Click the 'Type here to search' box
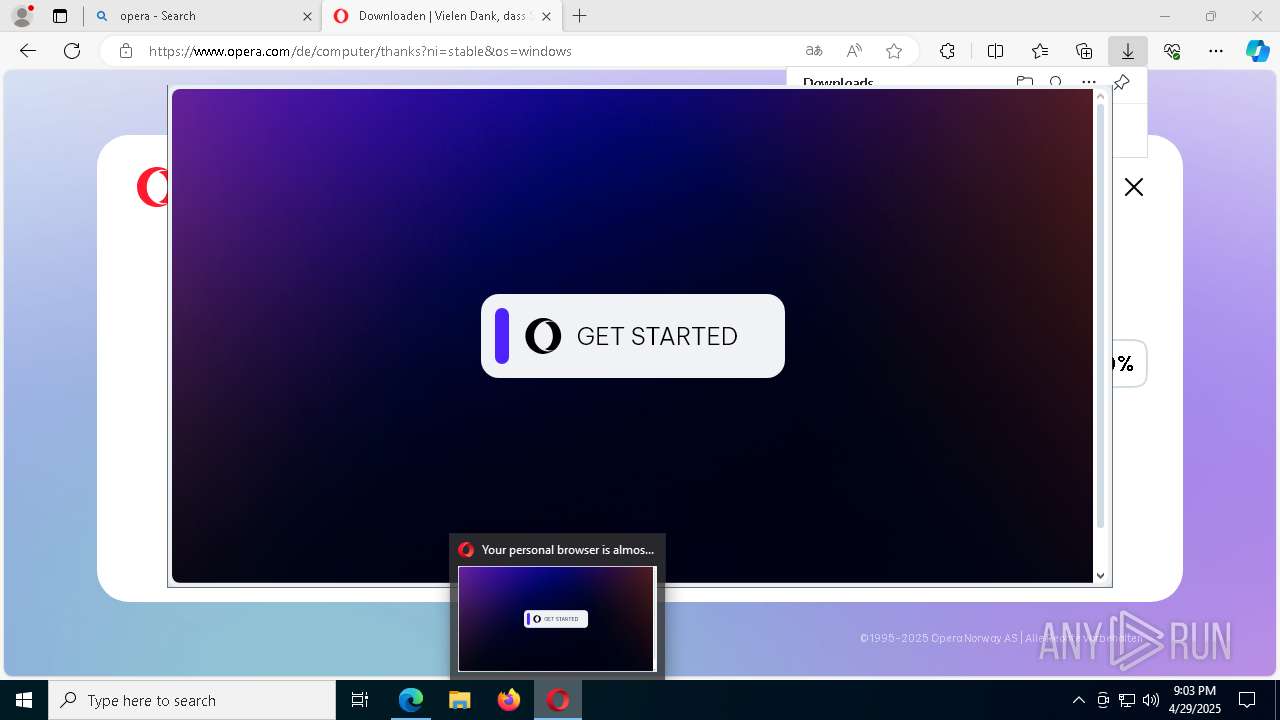The width and height of the screenshot is (1280, 720). click(192, 700)
